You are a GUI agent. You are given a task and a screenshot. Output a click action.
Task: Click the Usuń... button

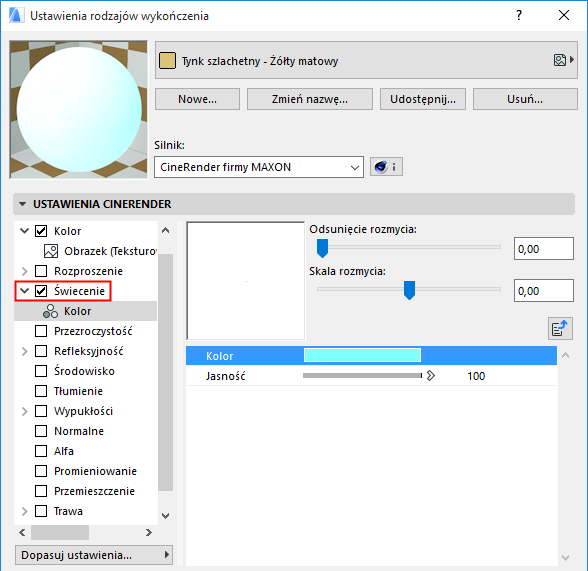click(525, 99)
